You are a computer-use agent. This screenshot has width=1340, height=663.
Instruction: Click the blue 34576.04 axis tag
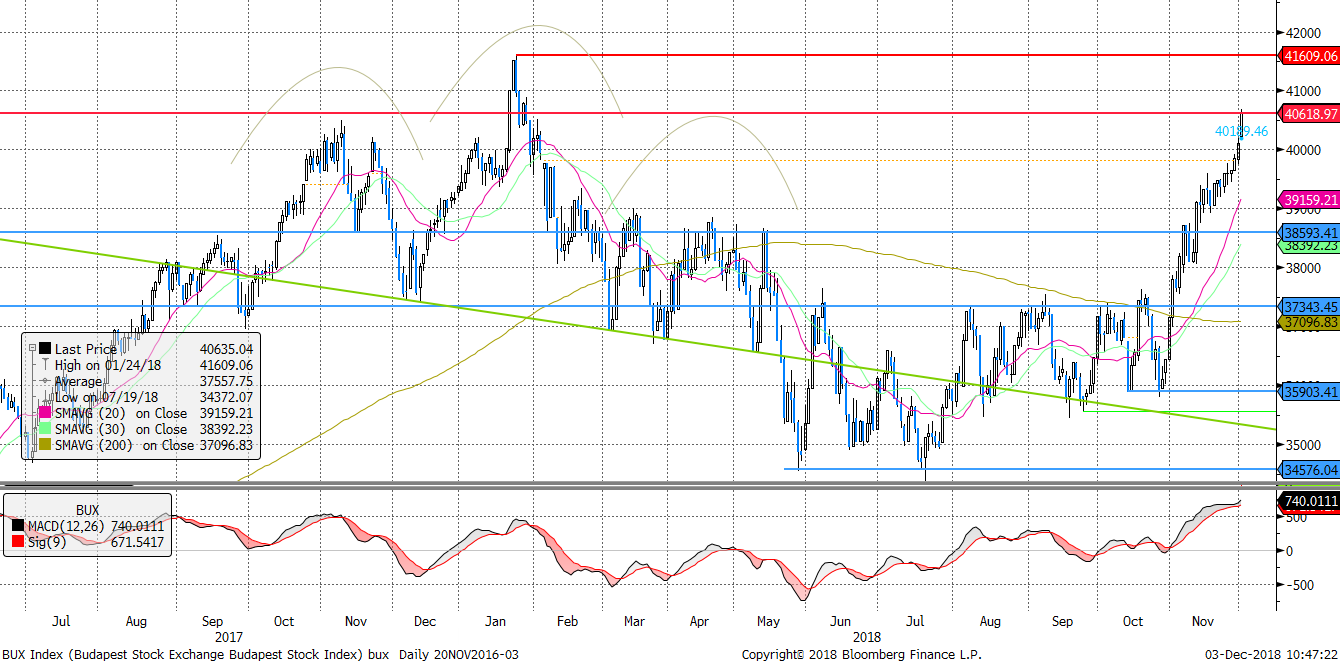tap(1310, 468)
